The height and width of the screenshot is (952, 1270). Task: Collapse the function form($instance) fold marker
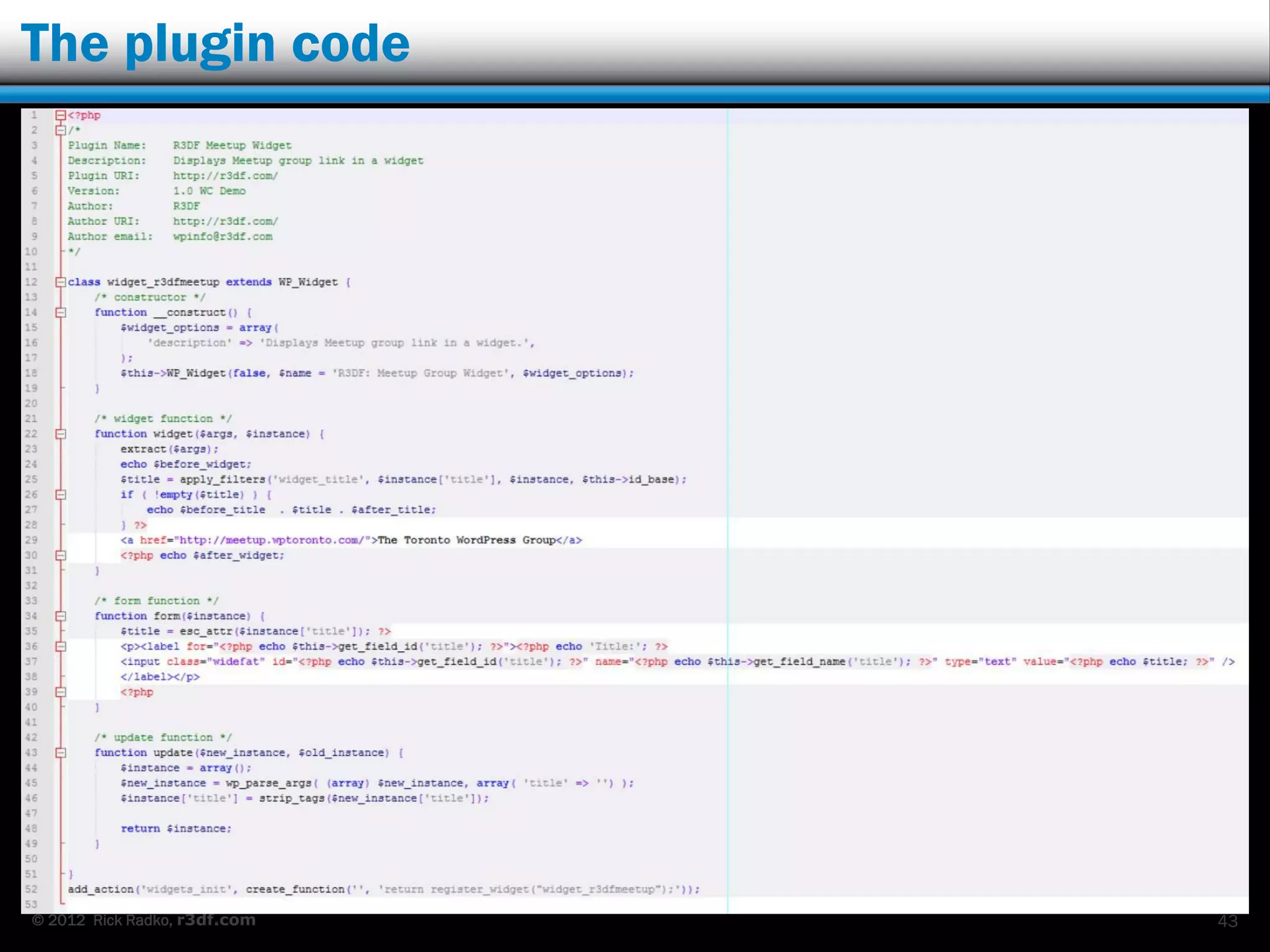(61, 616)
